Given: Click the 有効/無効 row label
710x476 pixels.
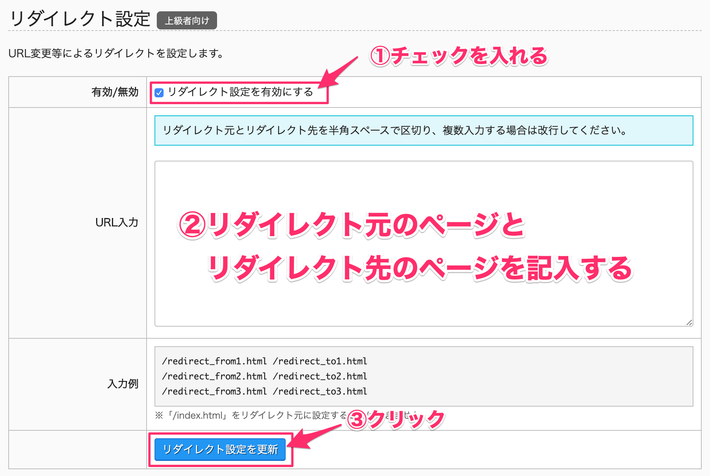Looking at the screenshot, I should point(113,92).
